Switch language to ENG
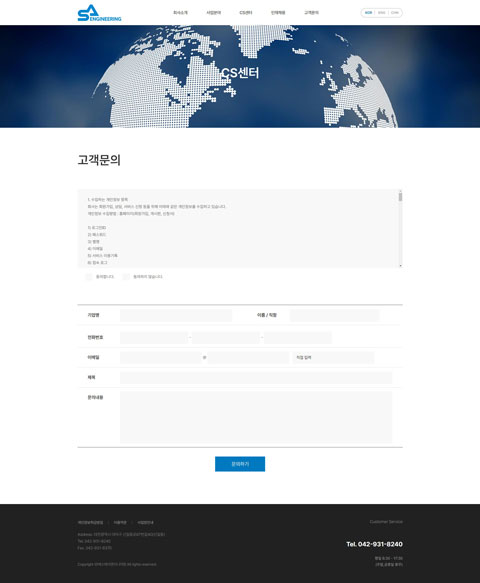 [x=381, y=13]
